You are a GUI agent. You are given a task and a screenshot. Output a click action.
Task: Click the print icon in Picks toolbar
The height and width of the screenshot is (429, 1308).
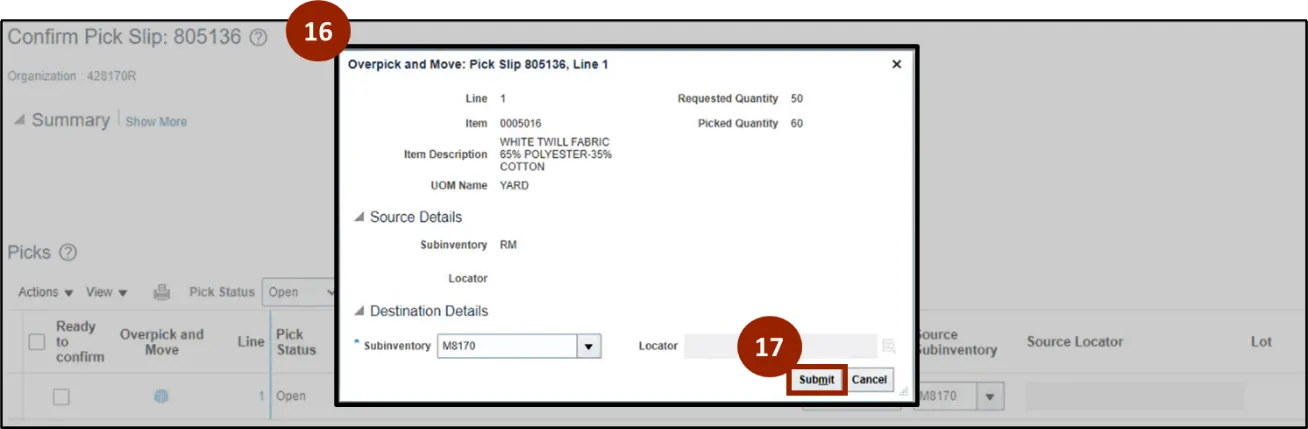(x=162, y=292)
